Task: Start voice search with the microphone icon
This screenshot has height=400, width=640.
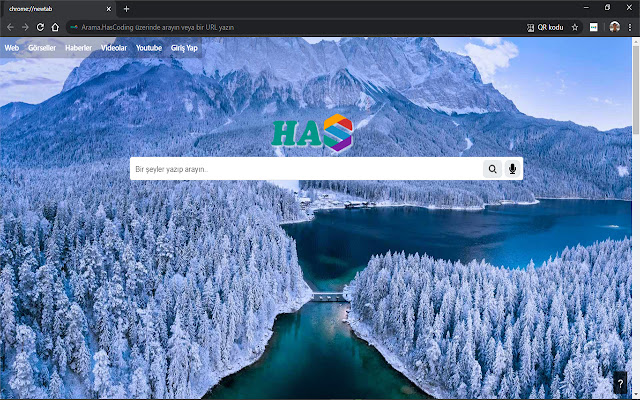Action: click(x=513, y=169)
